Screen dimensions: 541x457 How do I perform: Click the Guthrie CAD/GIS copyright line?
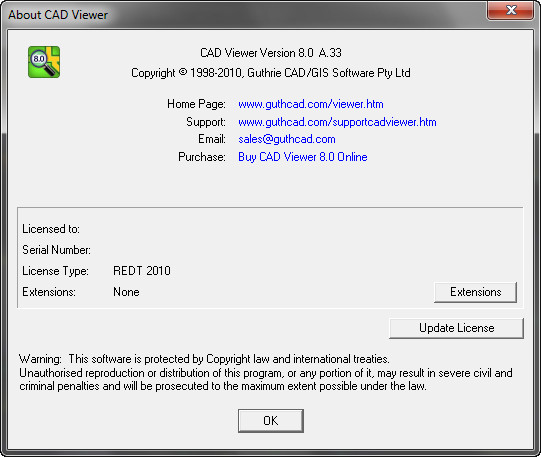tap(270, 73)
